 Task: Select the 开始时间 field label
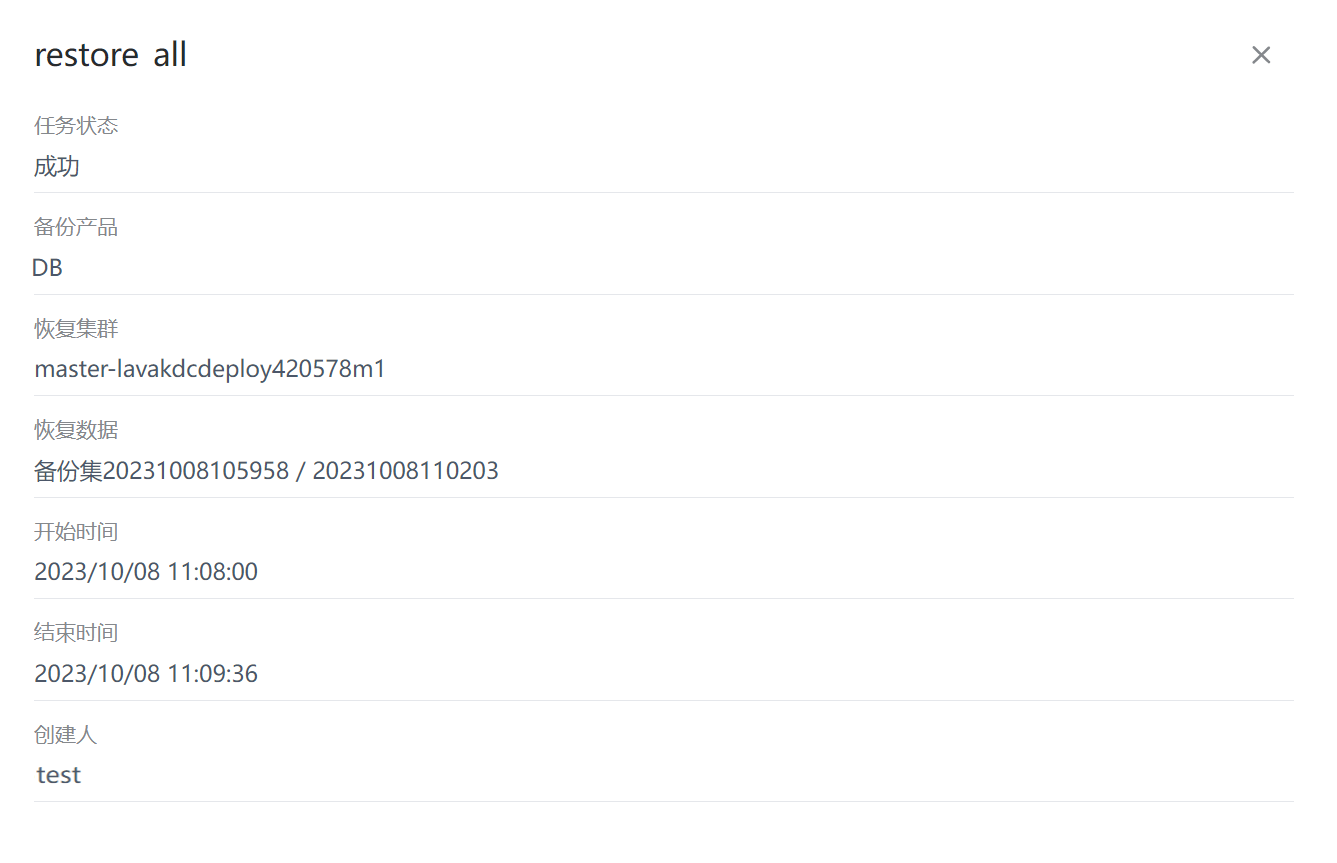[76, 532]
